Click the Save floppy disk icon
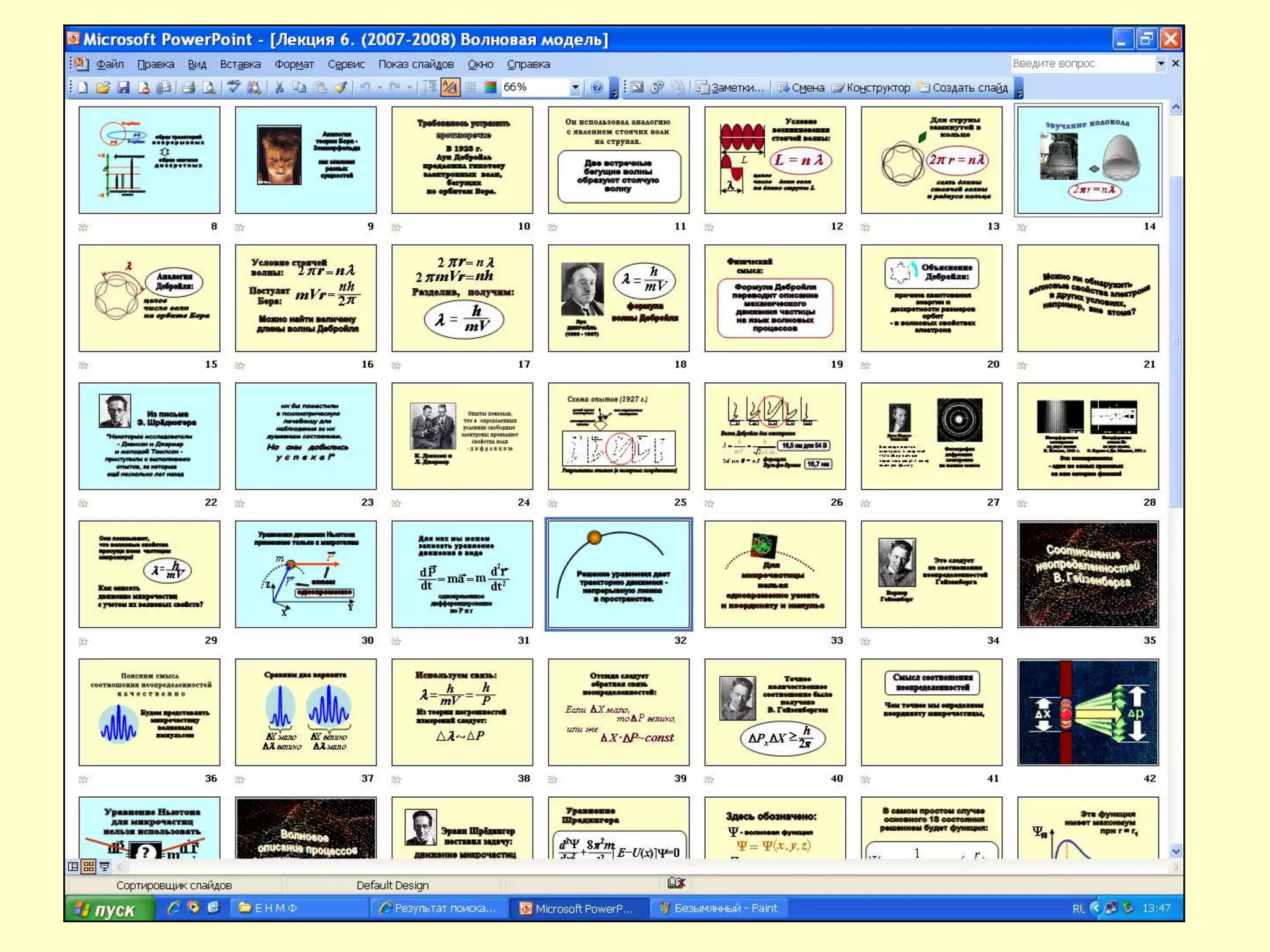This screenshot has height=952, width=1270. [123, 88]
